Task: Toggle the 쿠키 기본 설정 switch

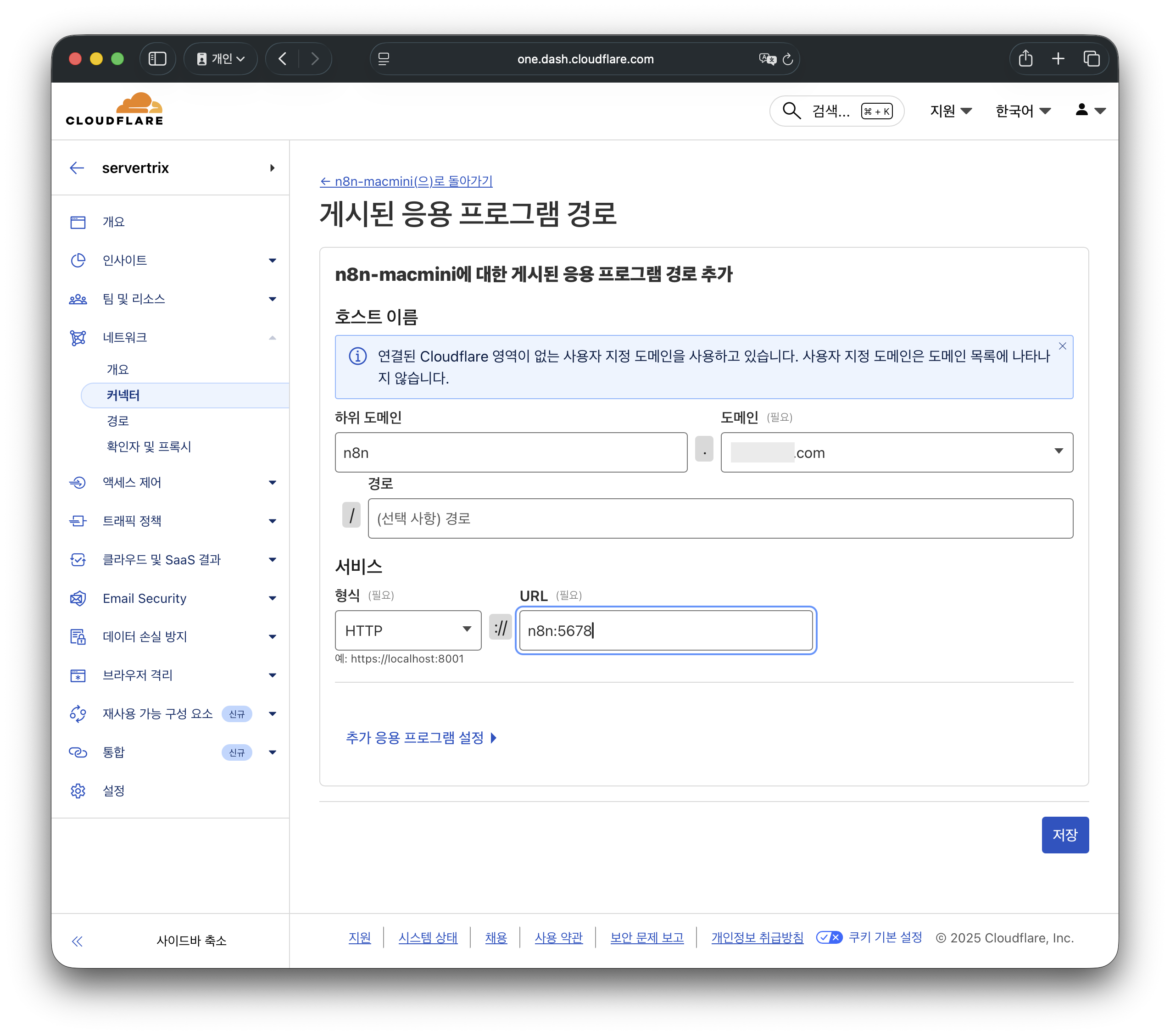Action: coord(829,937)
